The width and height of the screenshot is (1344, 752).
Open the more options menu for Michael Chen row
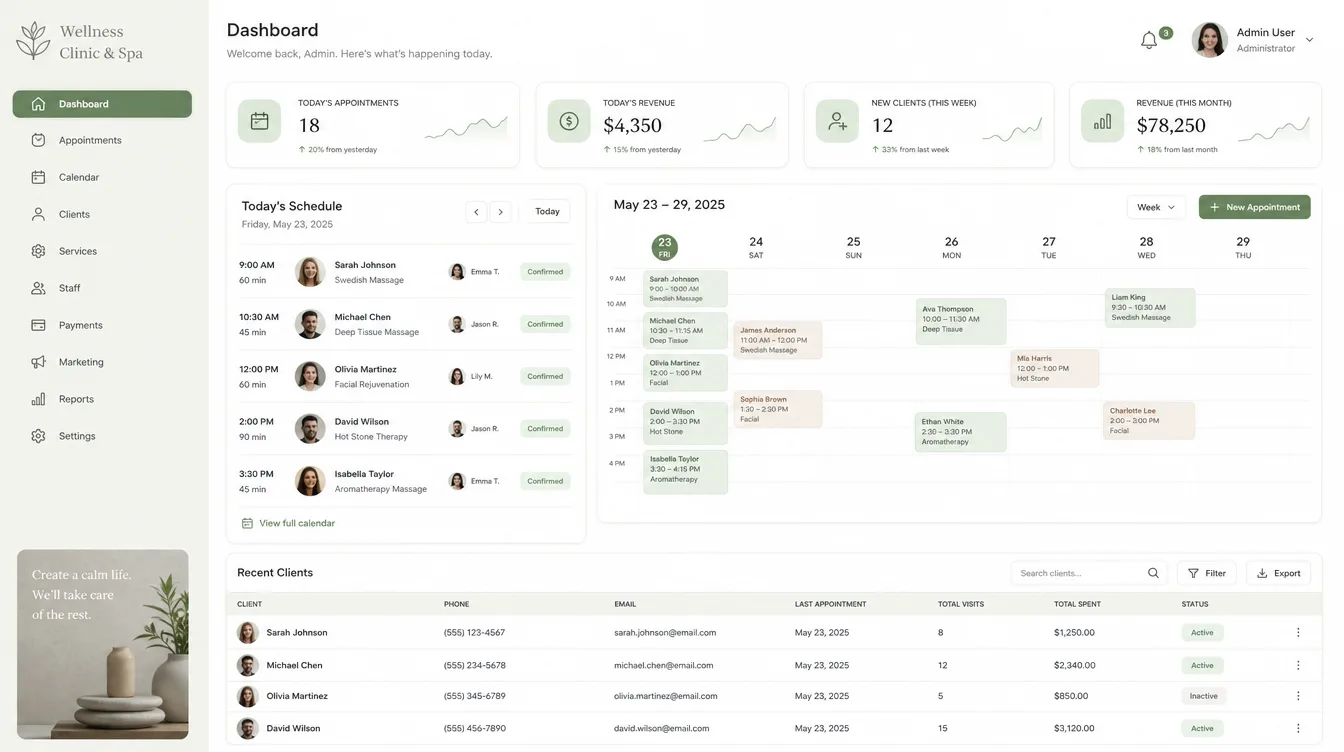(x=1298, y=665)
